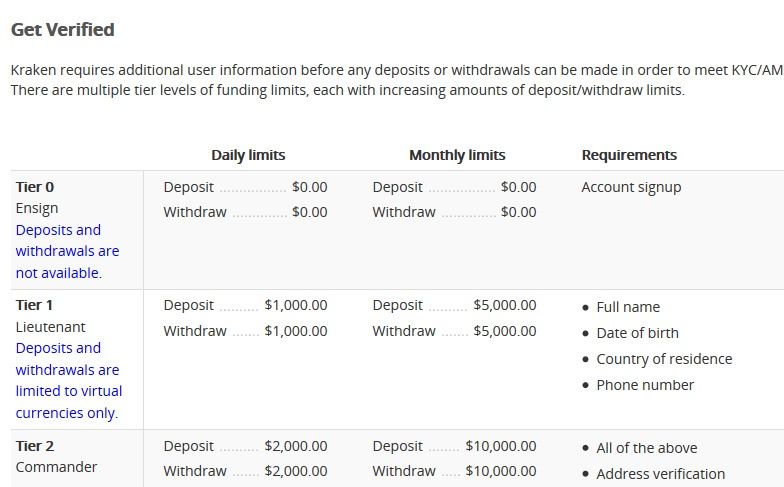Select the "Phone number" requirement

click(645, 385)
